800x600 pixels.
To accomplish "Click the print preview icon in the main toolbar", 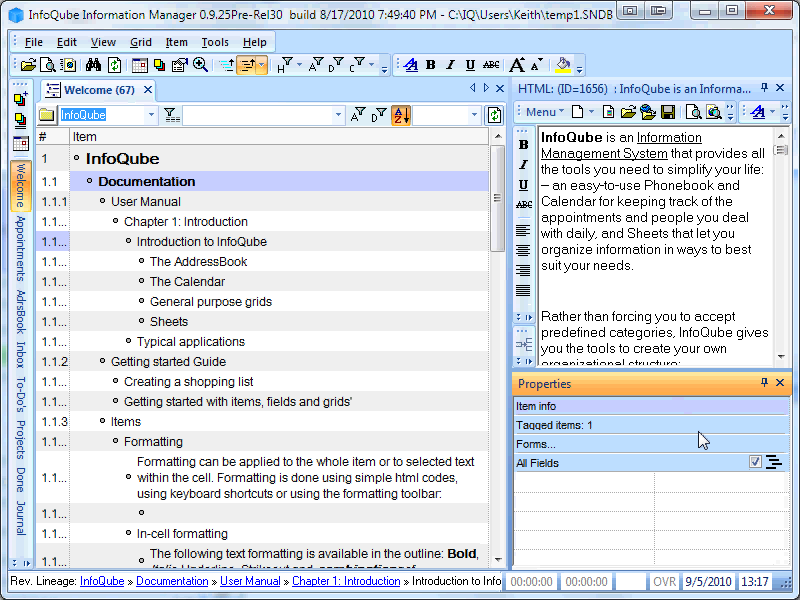I will tap(47, 65).
